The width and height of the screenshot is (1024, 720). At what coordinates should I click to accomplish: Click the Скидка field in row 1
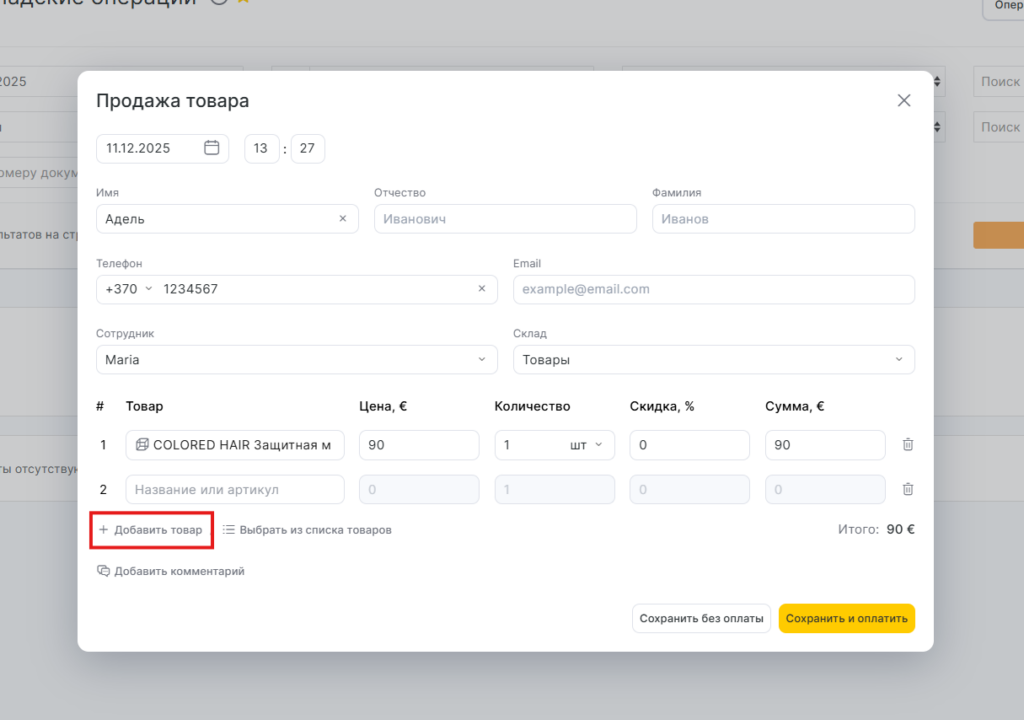[x=689, y=445]
